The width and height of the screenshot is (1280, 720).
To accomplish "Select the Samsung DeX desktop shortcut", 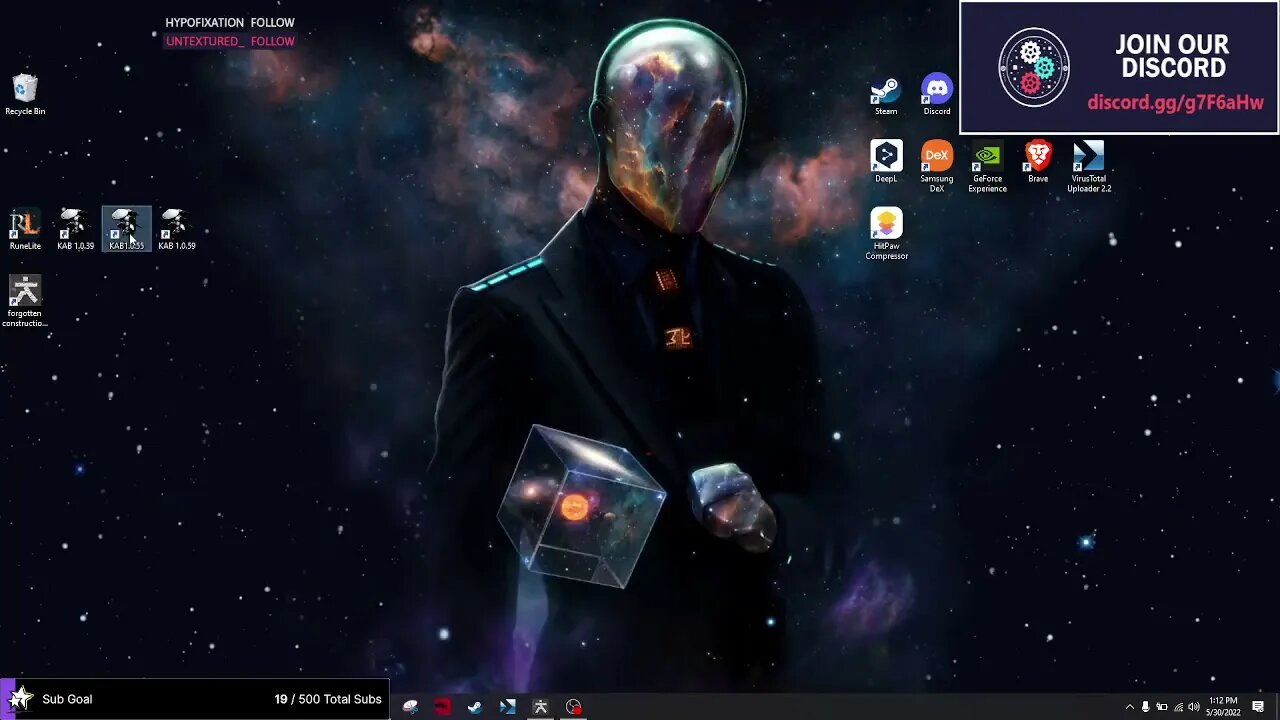I will tap(937, 166).
